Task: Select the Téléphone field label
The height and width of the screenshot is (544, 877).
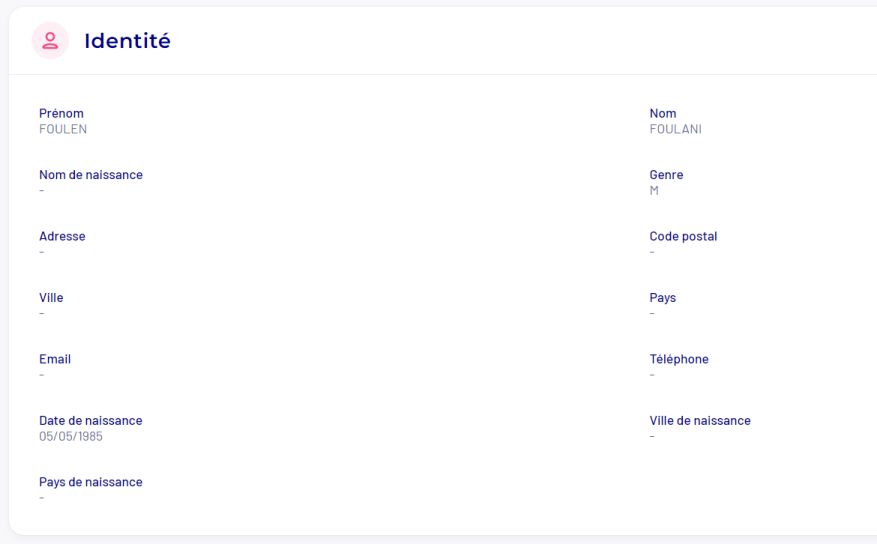Action: point(679,359)
